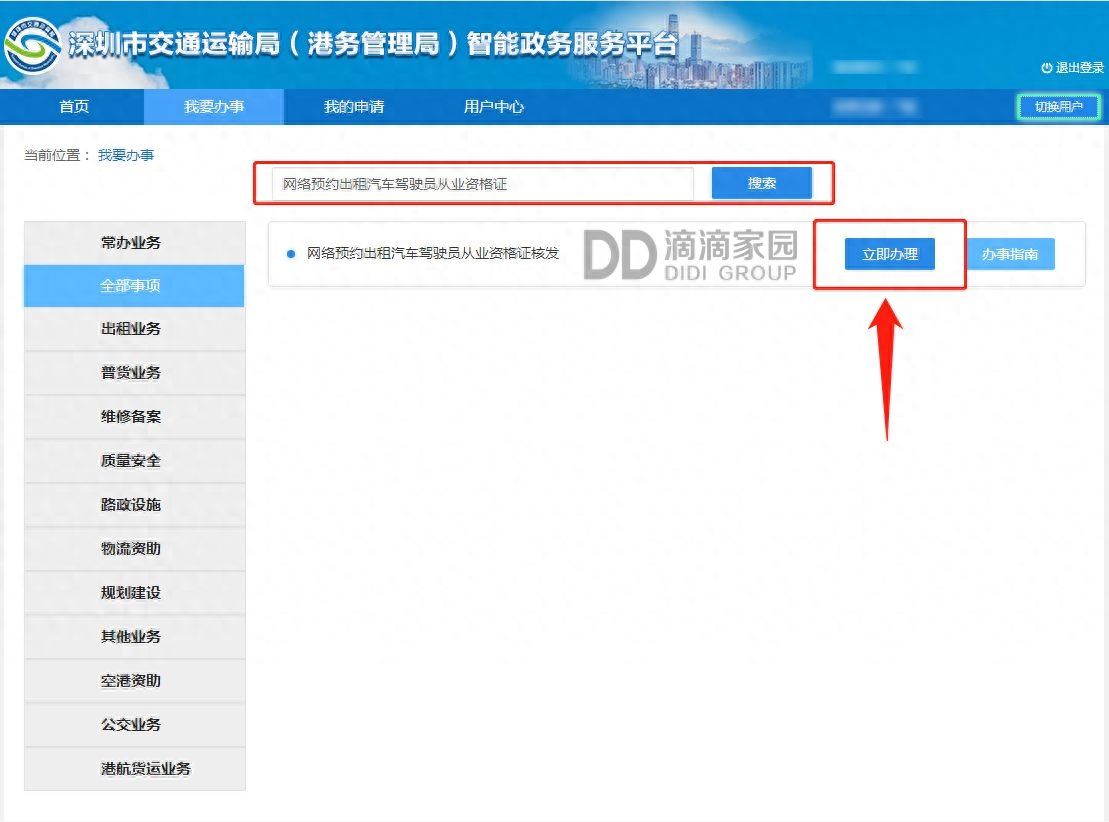Open the 公交业务 category
Image resolution: width=1109 pixels, height=822 pixels.
(134, 724)
